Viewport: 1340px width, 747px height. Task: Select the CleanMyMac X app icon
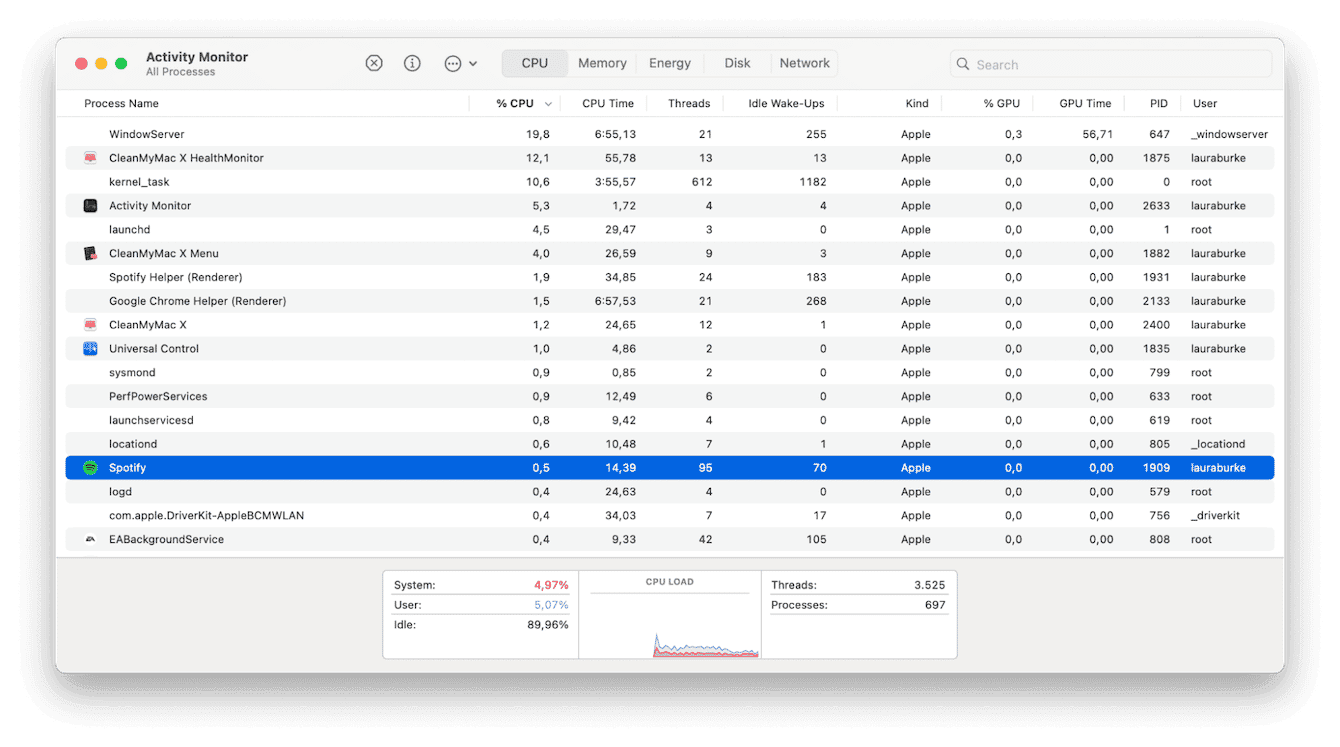tap(90, 324)
